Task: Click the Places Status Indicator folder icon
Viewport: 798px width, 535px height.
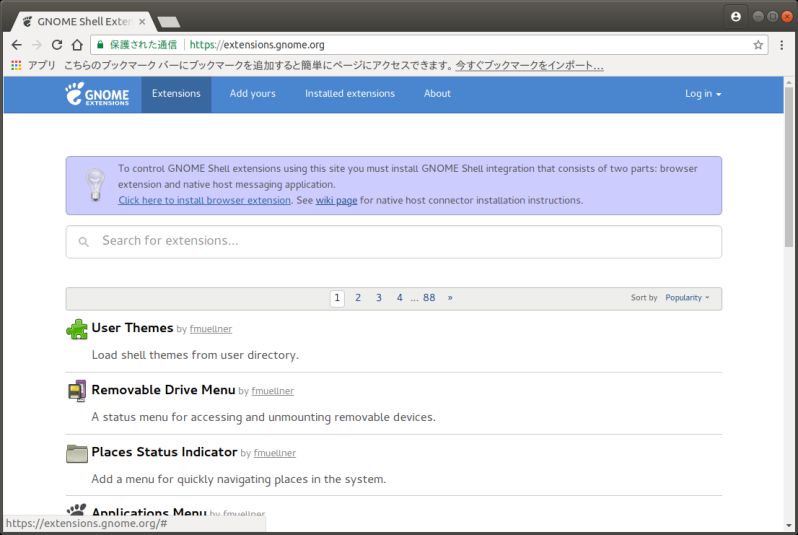Action: (x=77, y=453)
